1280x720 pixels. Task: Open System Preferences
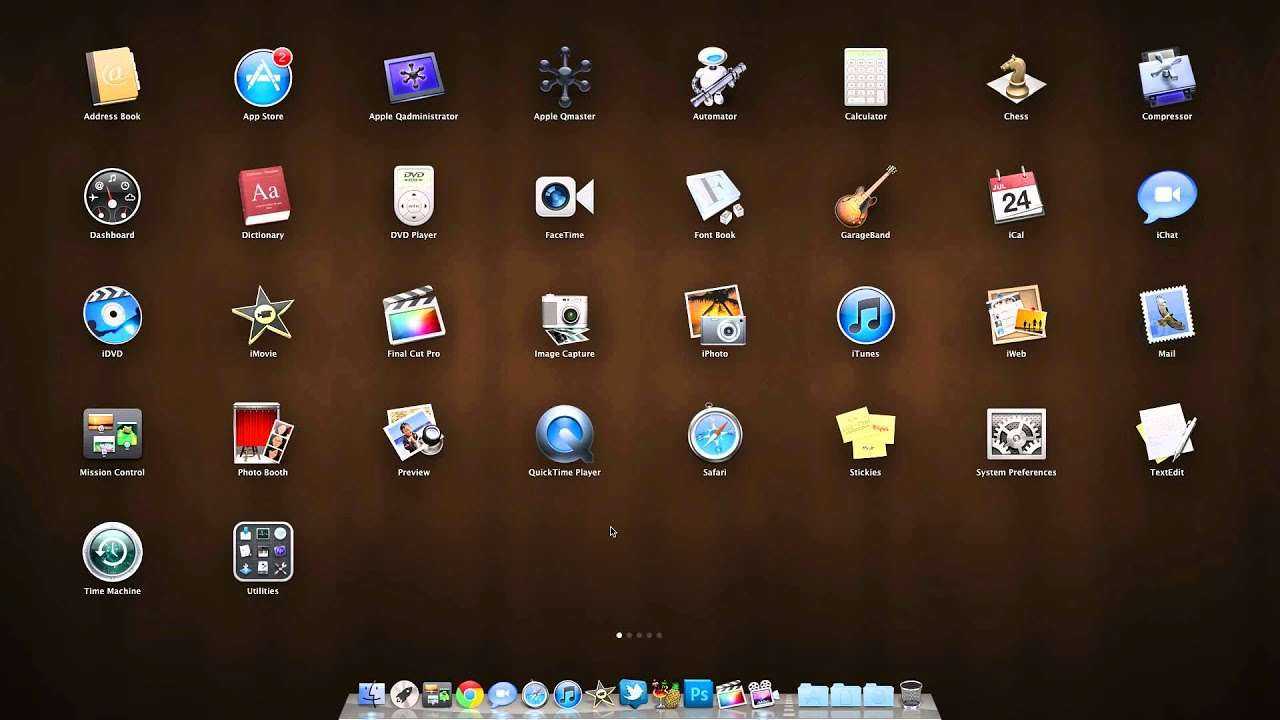click(1016, 434)
